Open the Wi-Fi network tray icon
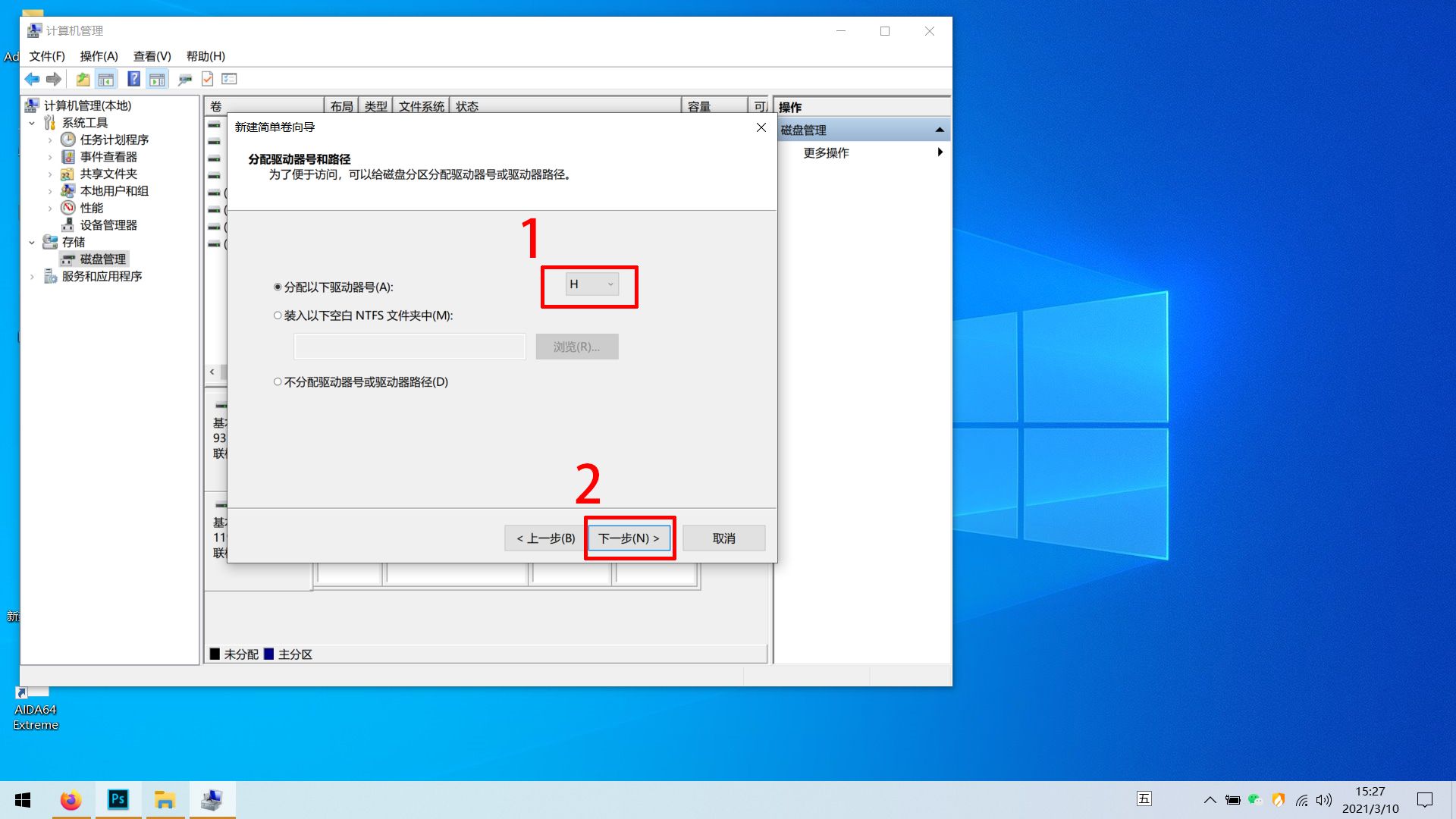 (x=1302, y=800)
